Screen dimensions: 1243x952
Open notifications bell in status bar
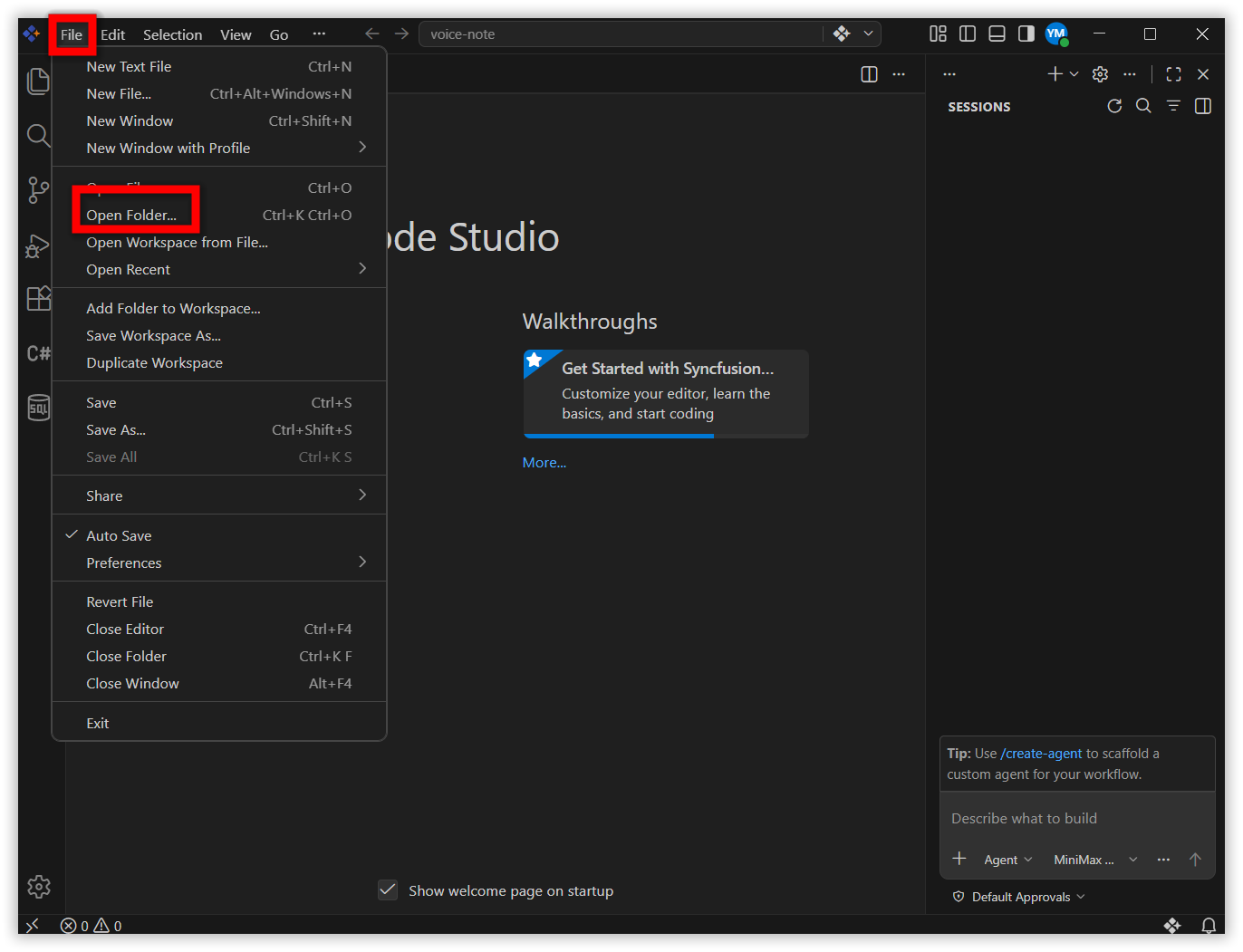1209,926
